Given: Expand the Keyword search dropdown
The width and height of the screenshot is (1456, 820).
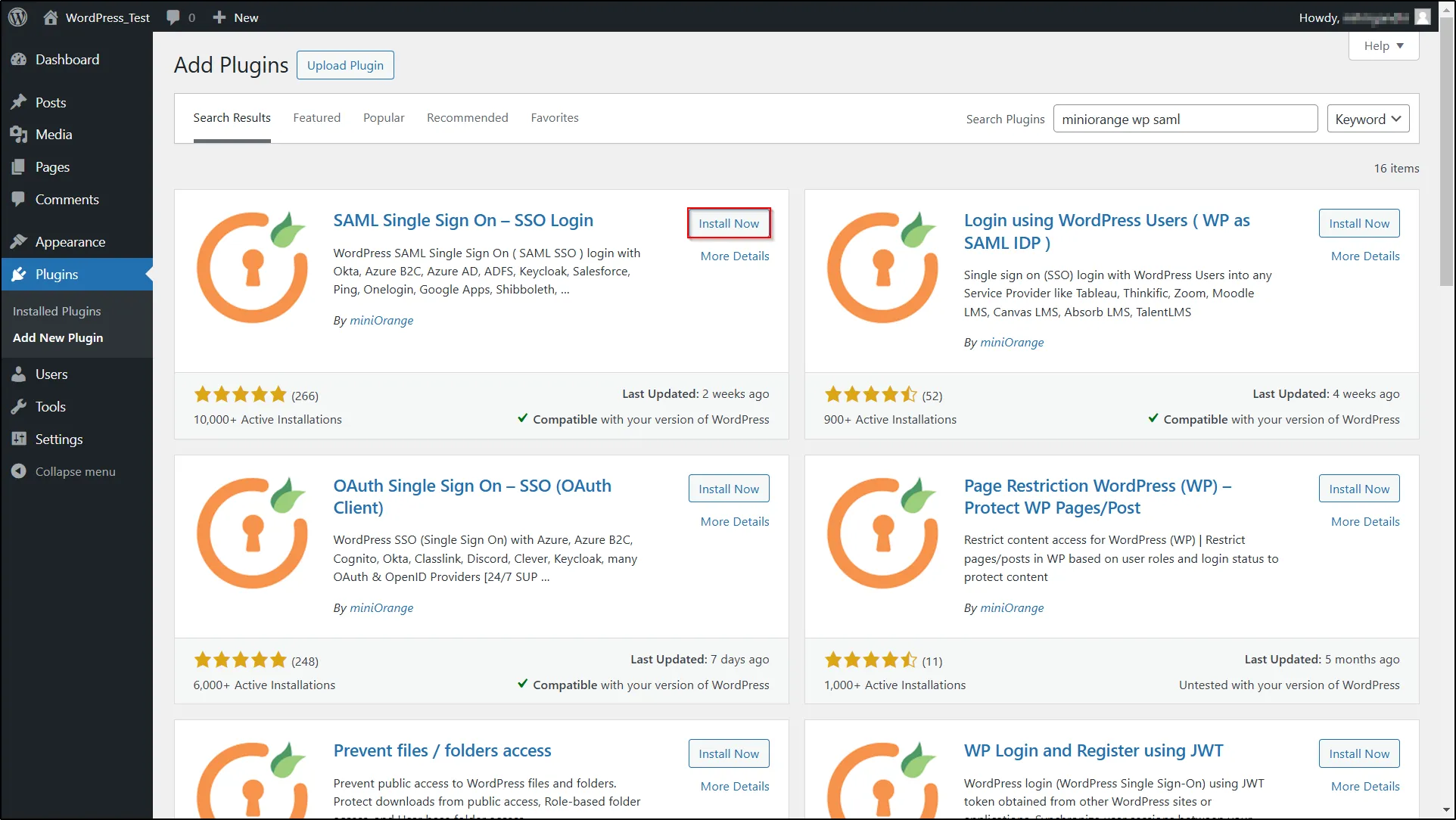Looking at the screenshot, I should click(x=1367, y=119).
